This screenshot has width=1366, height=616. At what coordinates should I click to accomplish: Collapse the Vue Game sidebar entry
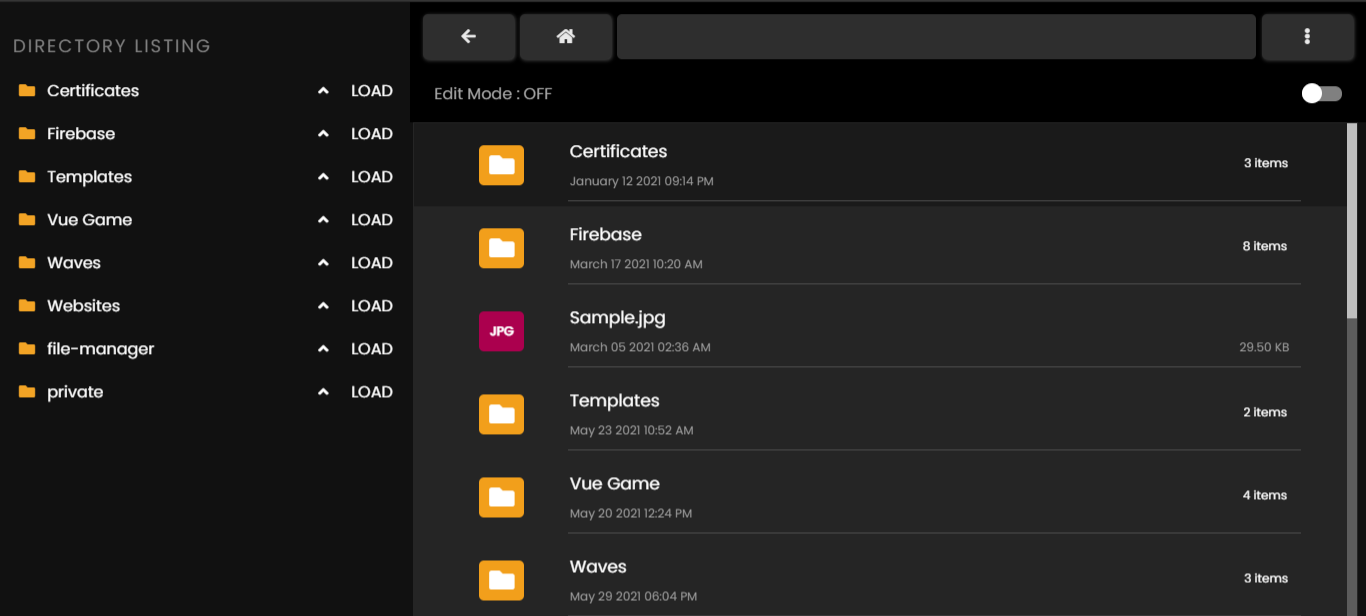[x=323, y=219]
